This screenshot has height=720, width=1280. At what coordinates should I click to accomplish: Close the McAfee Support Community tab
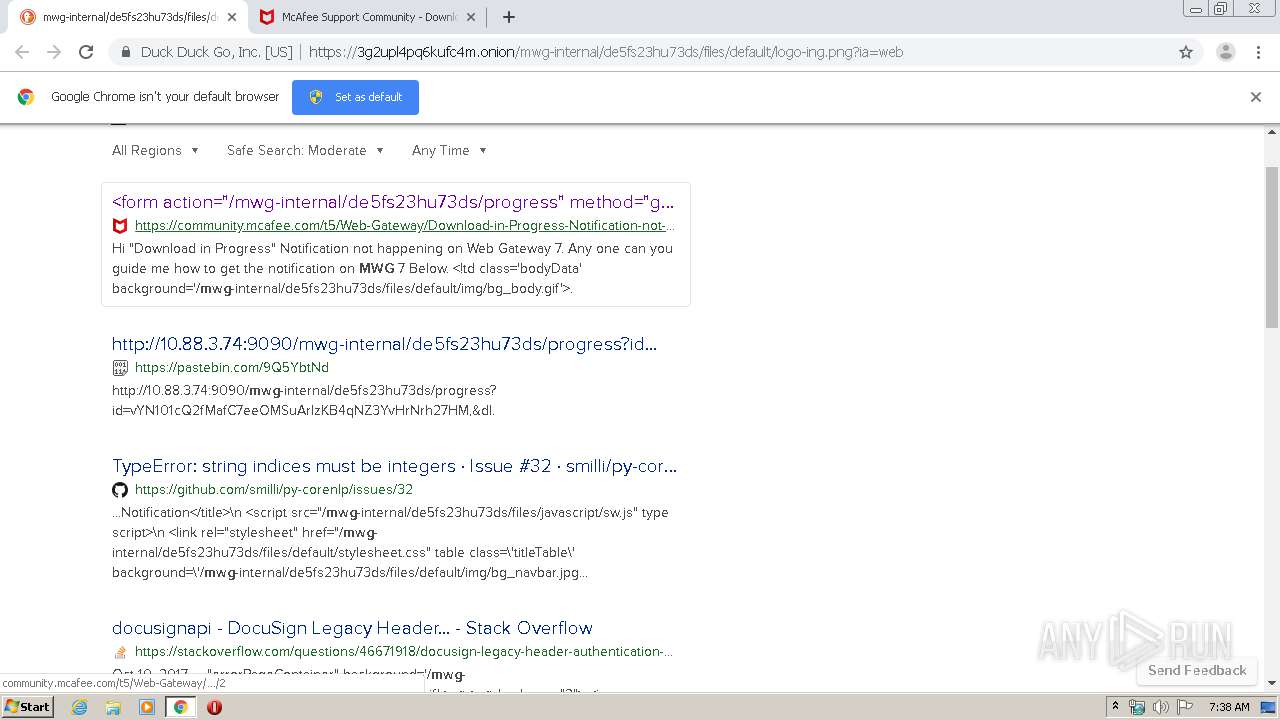coord(471,17)
